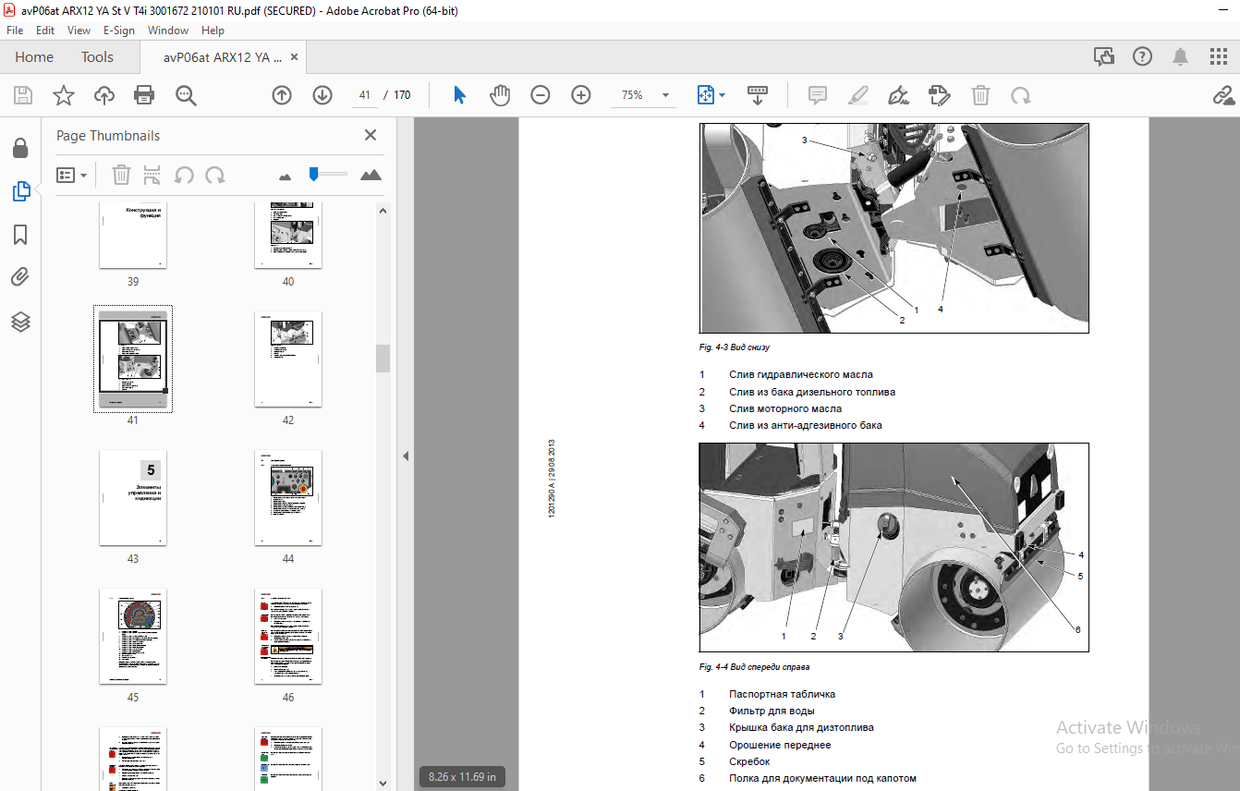Click the Print file icon
The width and height of the screenshot is (1240, 791).
[x=144, y=95]
